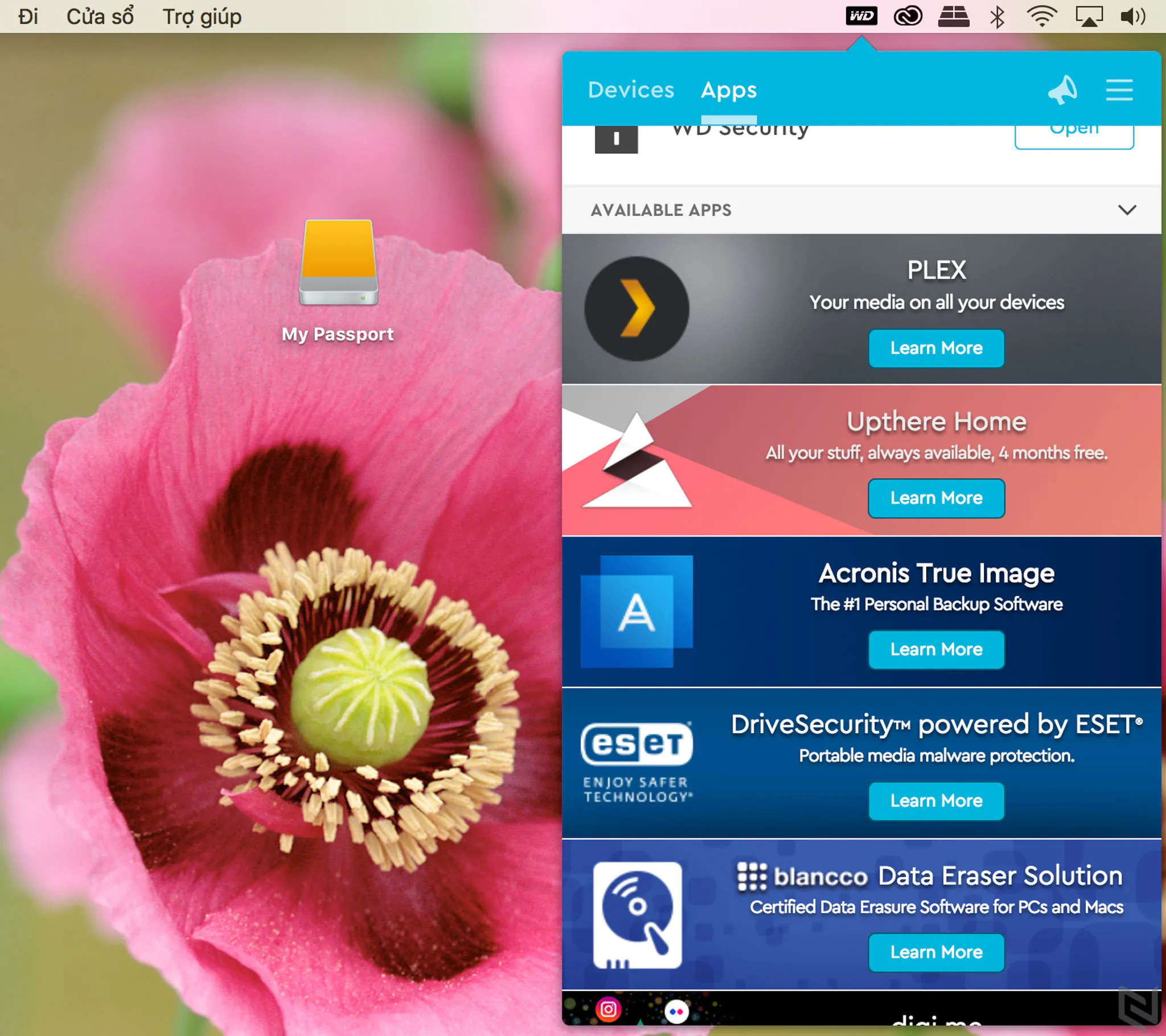Click the AVAILABLE APPS header label
This screenshot has width=1166, height=1036.
pos(660,210)
